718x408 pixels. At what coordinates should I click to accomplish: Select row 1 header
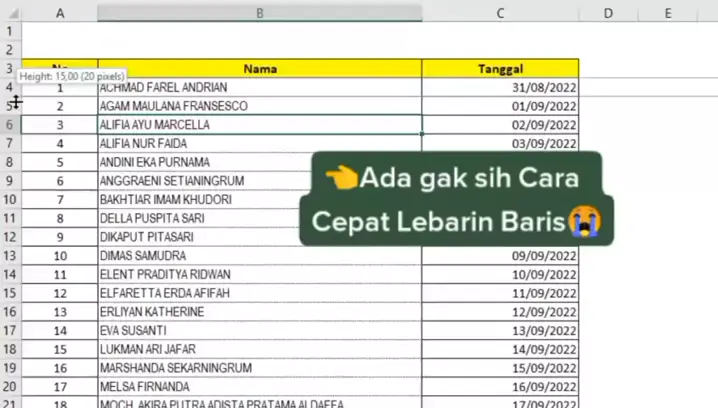pos(9,31)
